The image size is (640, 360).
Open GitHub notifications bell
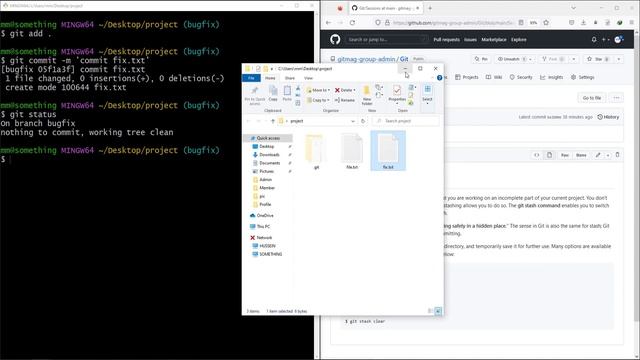[x=594, y=40]
